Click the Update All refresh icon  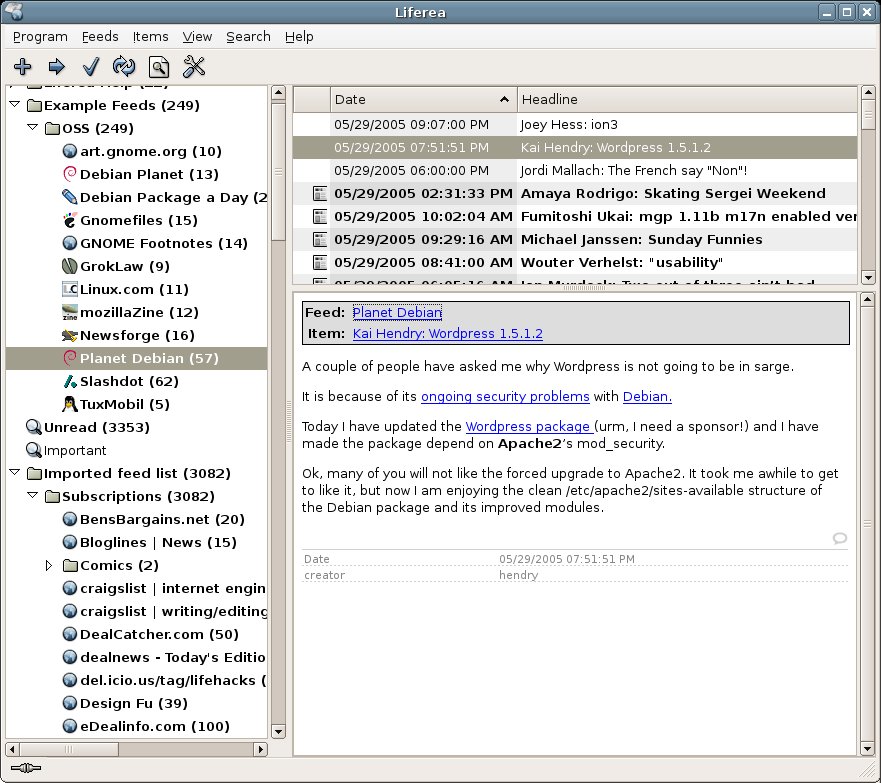pyautogui.click(x=124, y=66)
